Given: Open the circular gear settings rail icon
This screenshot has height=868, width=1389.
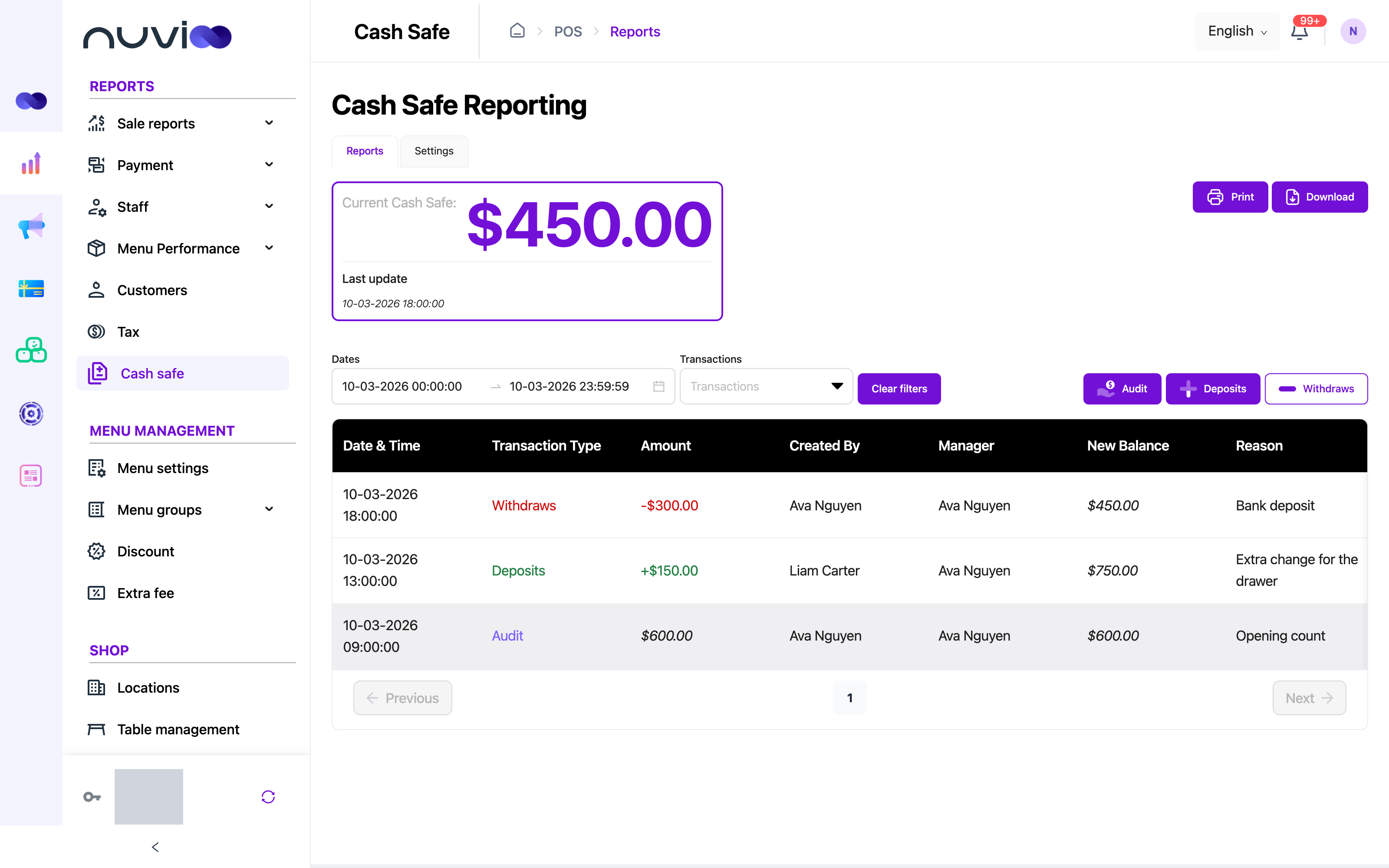Looking at the screenshot, I should tap(31, 413).
